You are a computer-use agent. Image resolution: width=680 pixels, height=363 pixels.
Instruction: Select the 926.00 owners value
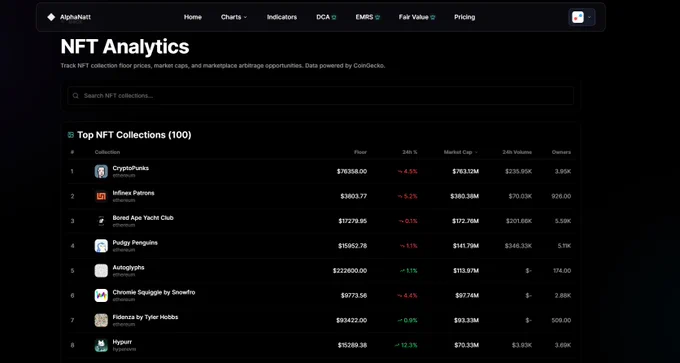click(561, 196)
